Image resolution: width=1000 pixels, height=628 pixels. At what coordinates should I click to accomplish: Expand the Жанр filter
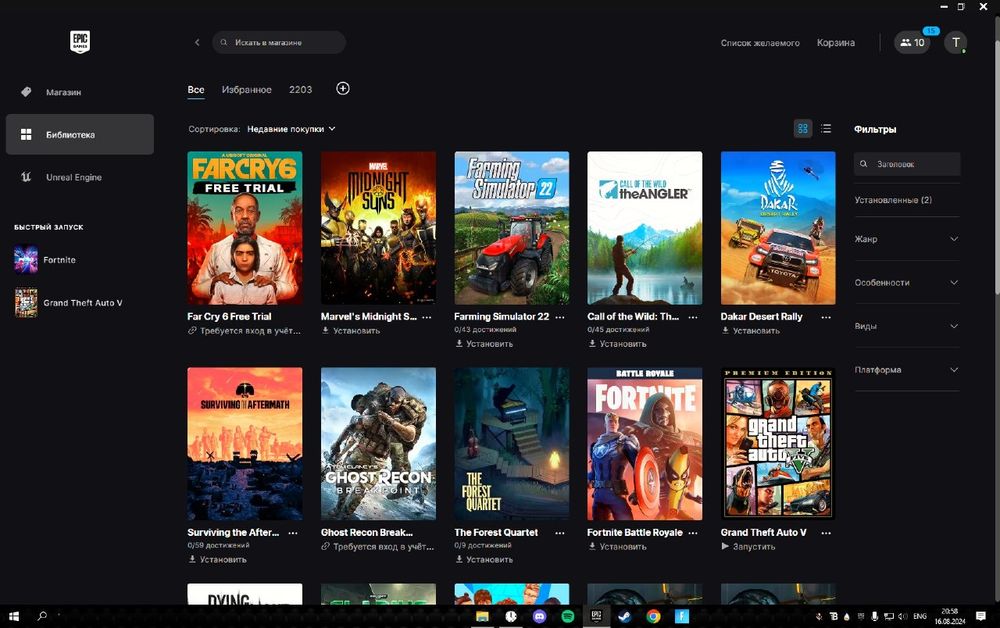point(906,239)
